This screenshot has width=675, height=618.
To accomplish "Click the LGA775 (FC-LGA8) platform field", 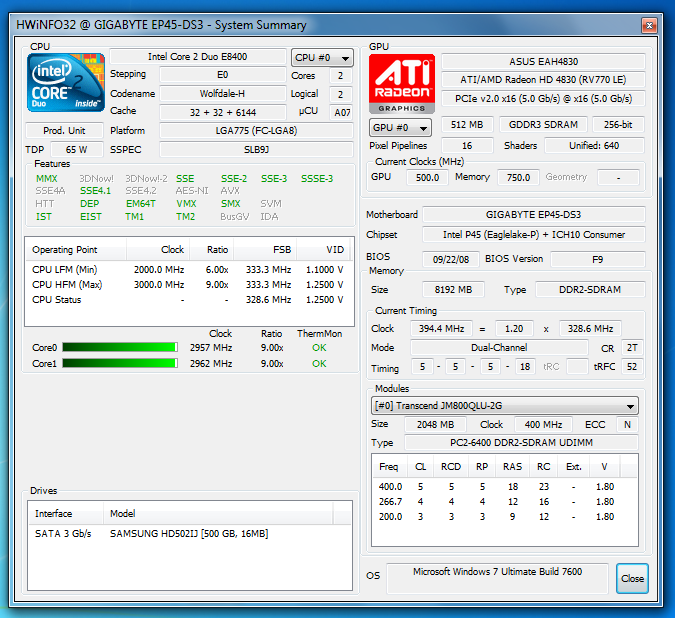I will click(x=256, y=130).
